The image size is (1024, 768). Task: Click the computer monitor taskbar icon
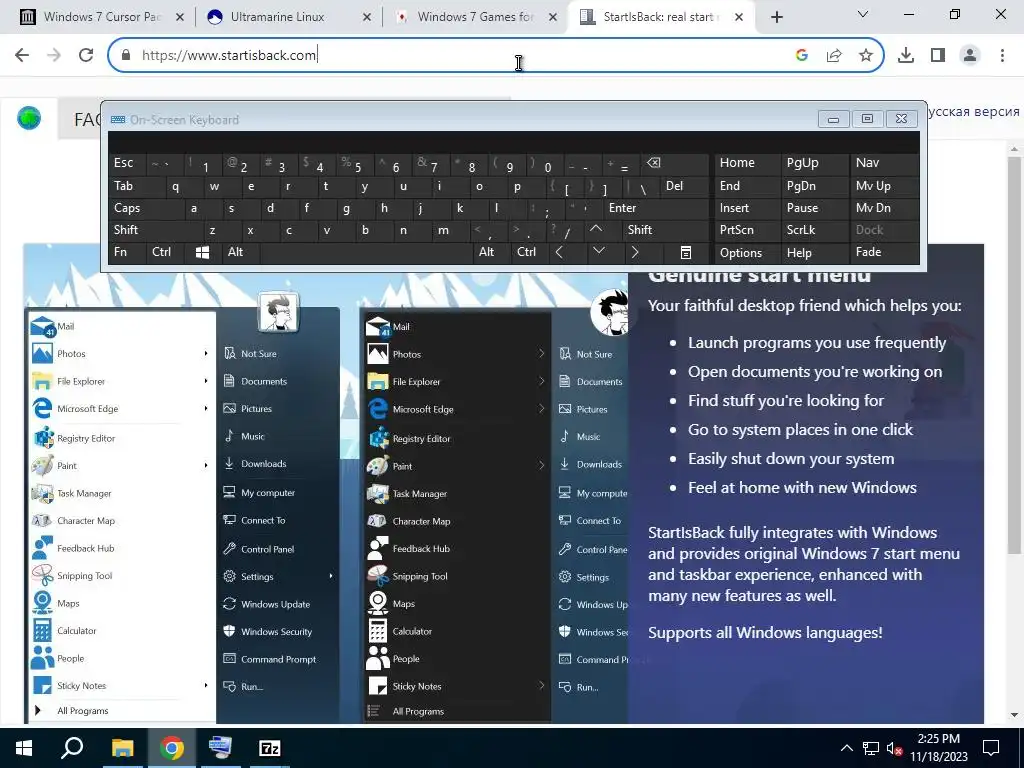tap(220, 748)
